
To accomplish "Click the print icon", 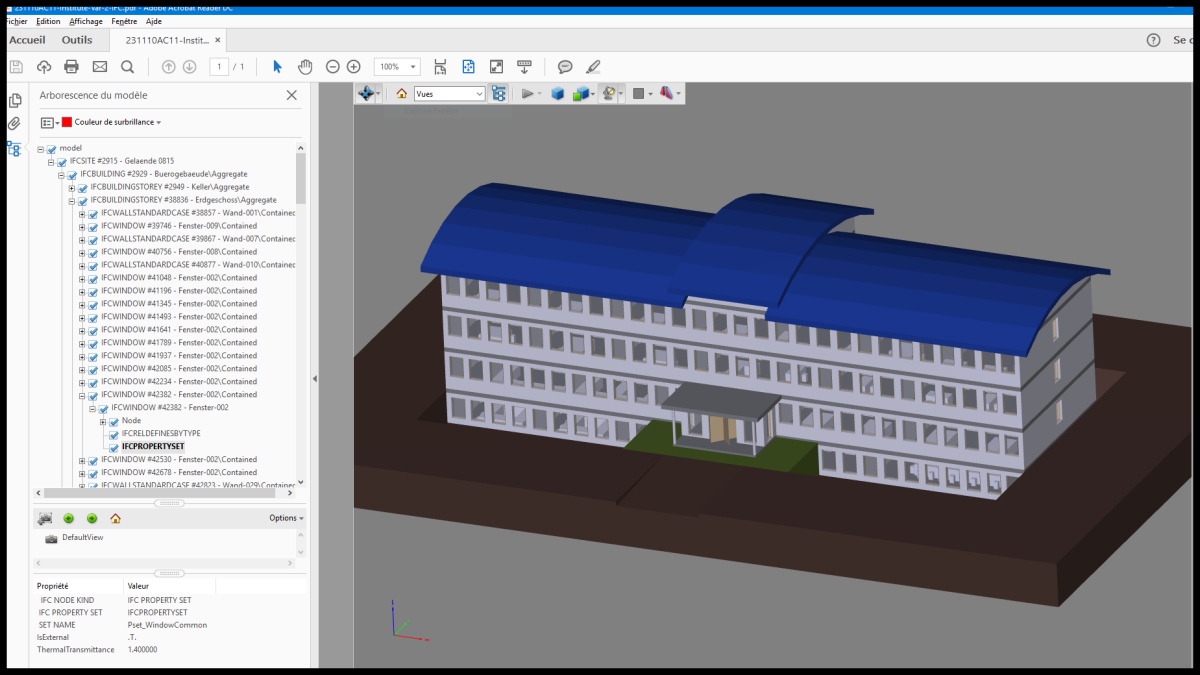I will [x=71, y=67].
